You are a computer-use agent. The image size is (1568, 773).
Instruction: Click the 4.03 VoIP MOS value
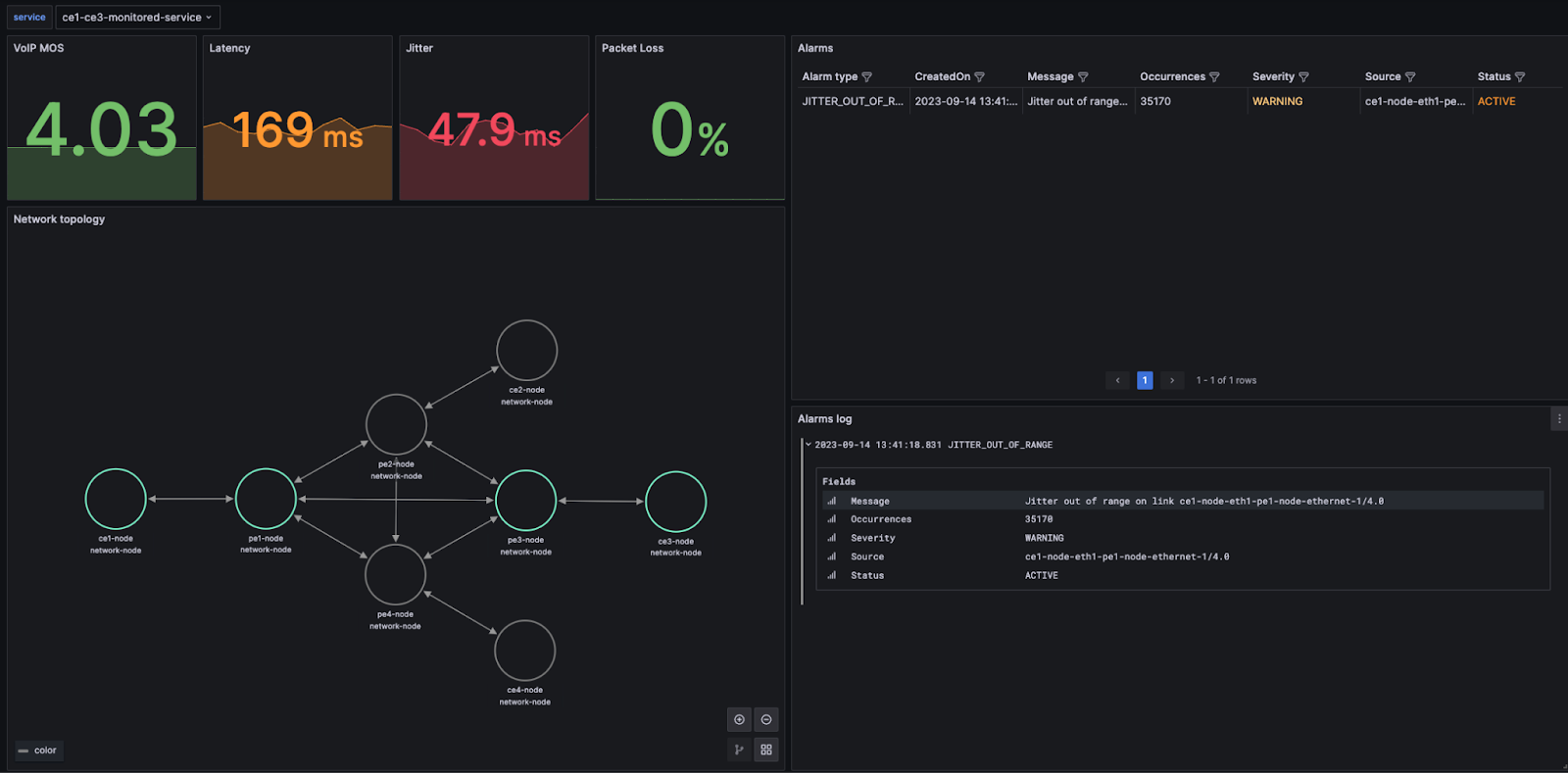click(102, 129)
